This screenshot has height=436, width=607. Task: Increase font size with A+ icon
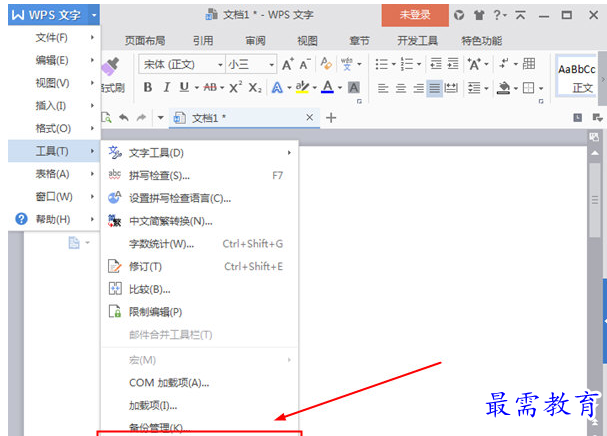[x=288, y=64]
